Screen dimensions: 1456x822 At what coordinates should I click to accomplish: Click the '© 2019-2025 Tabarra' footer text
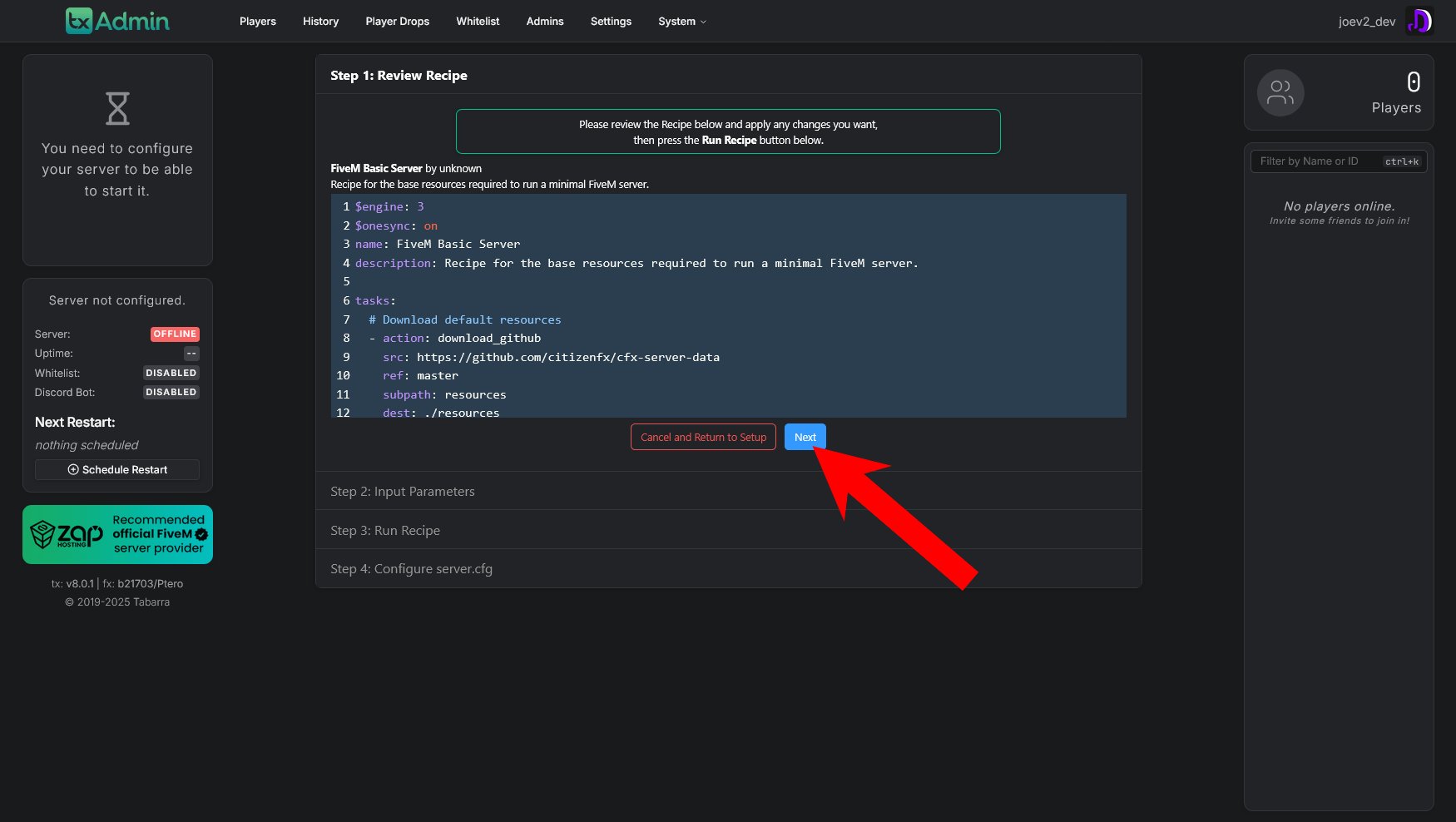point(117,602)
